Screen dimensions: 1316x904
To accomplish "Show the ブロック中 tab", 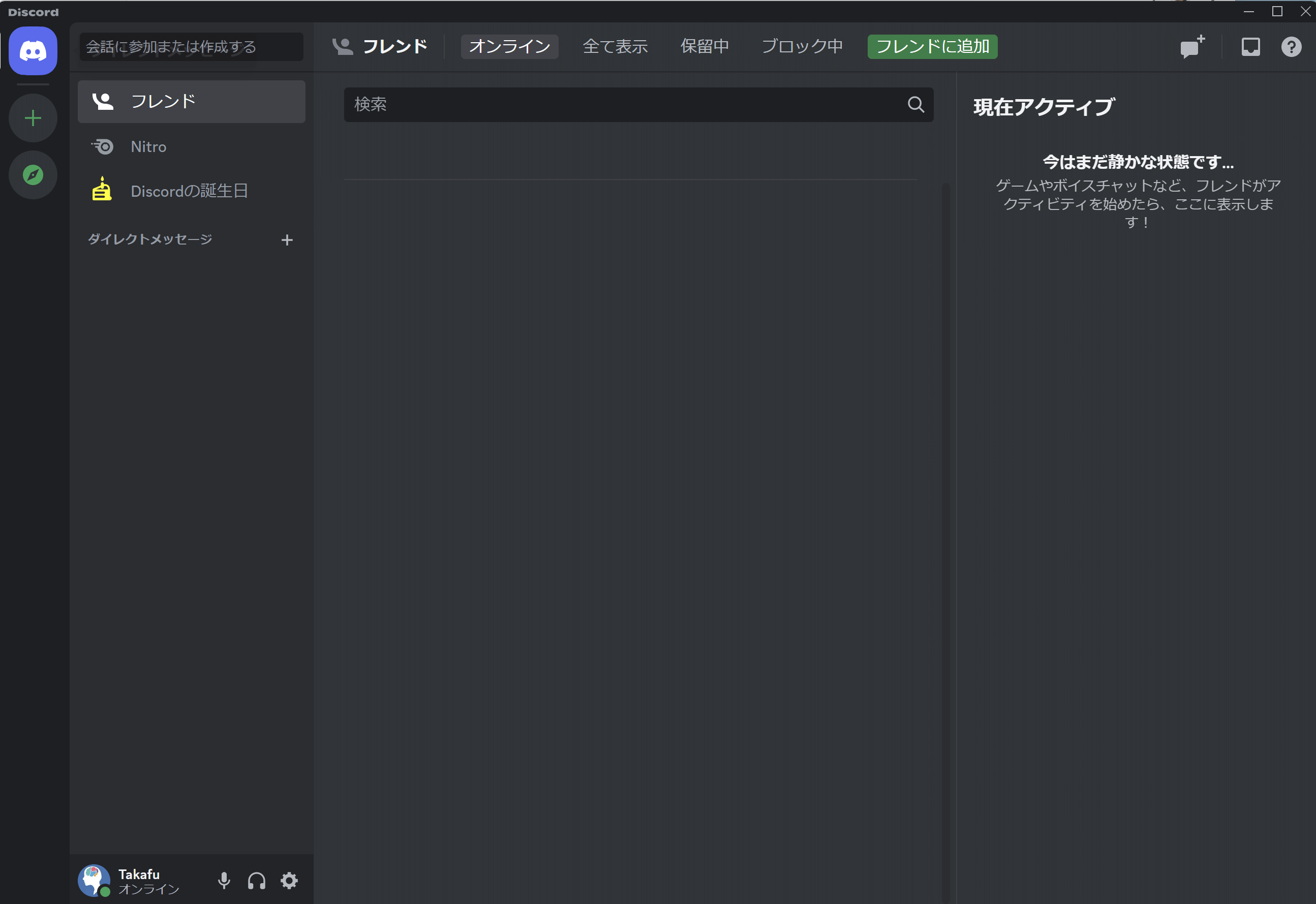I will (x=802, y=46).
